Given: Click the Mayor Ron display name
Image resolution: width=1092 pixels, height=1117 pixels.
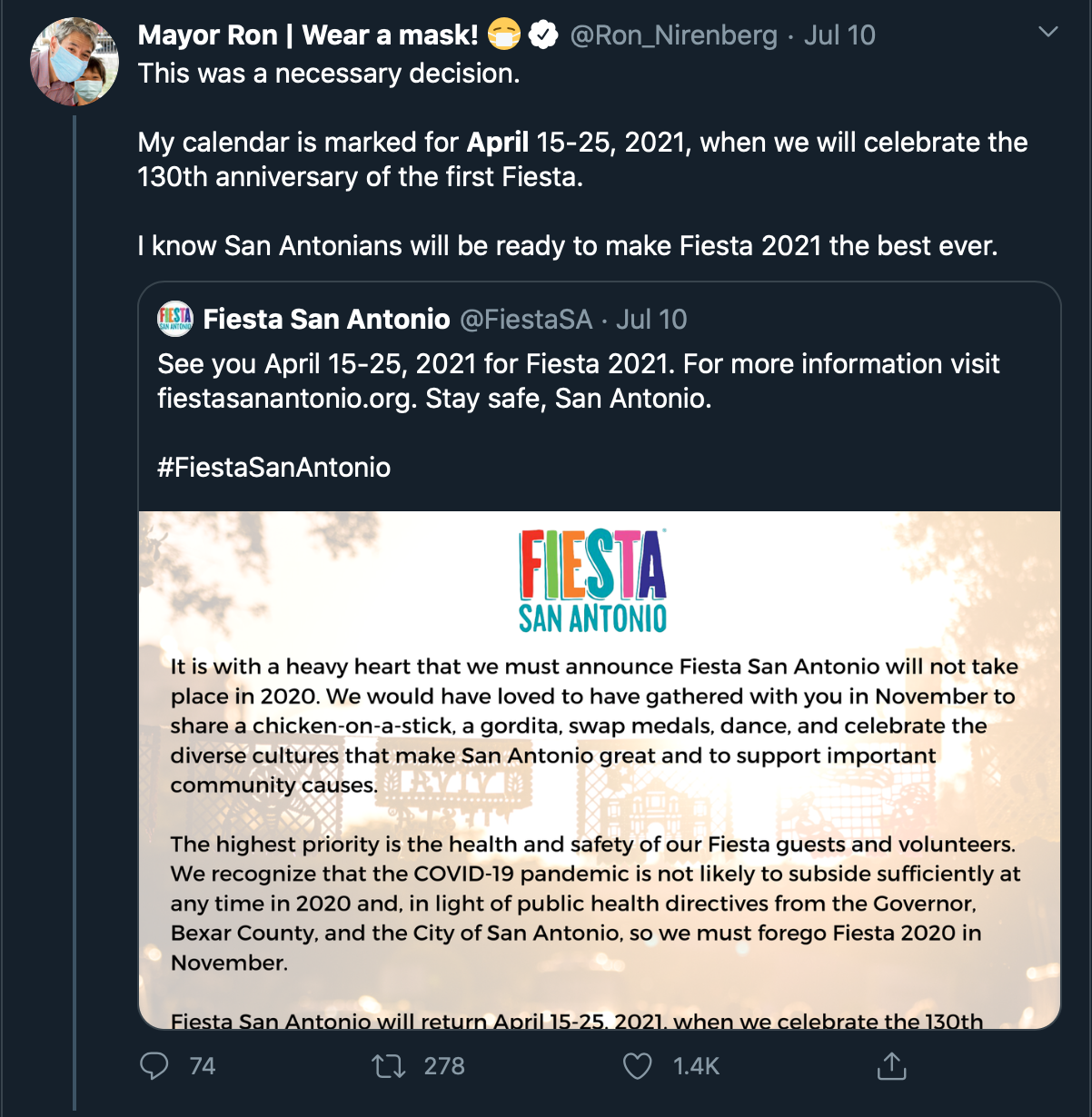Looking at the screenshot, I should (307, 35).
